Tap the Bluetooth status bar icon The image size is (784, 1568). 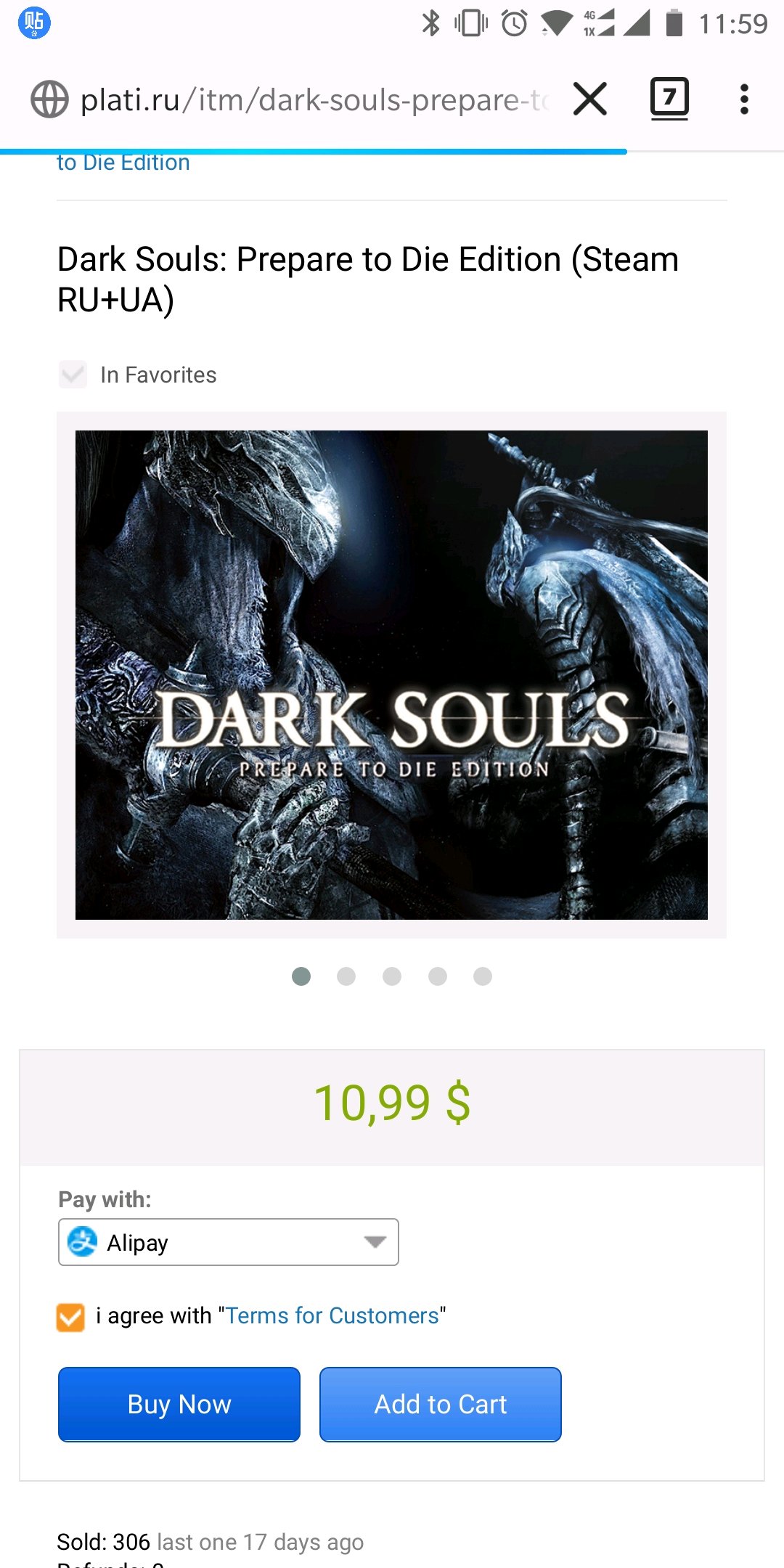431,23
